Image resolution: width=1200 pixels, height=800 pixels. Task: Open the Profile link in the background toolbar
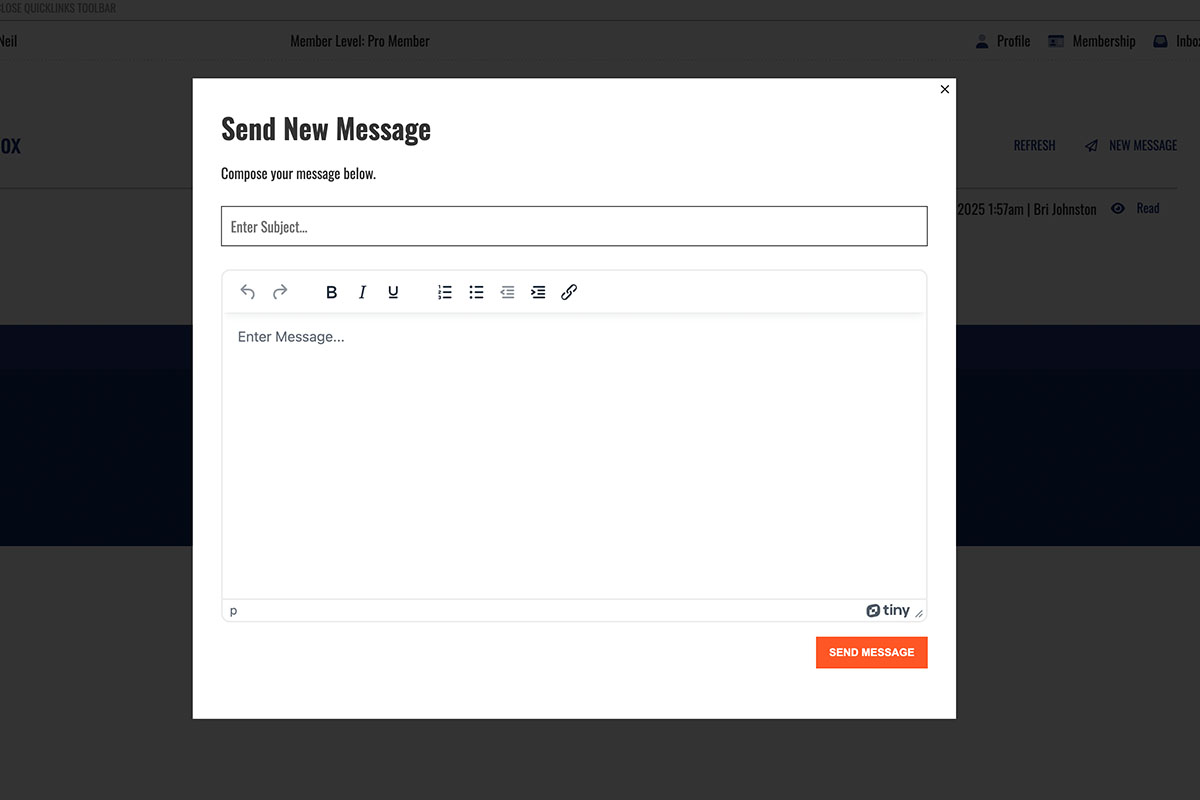pyautogui.click(x=1013, y=41)
